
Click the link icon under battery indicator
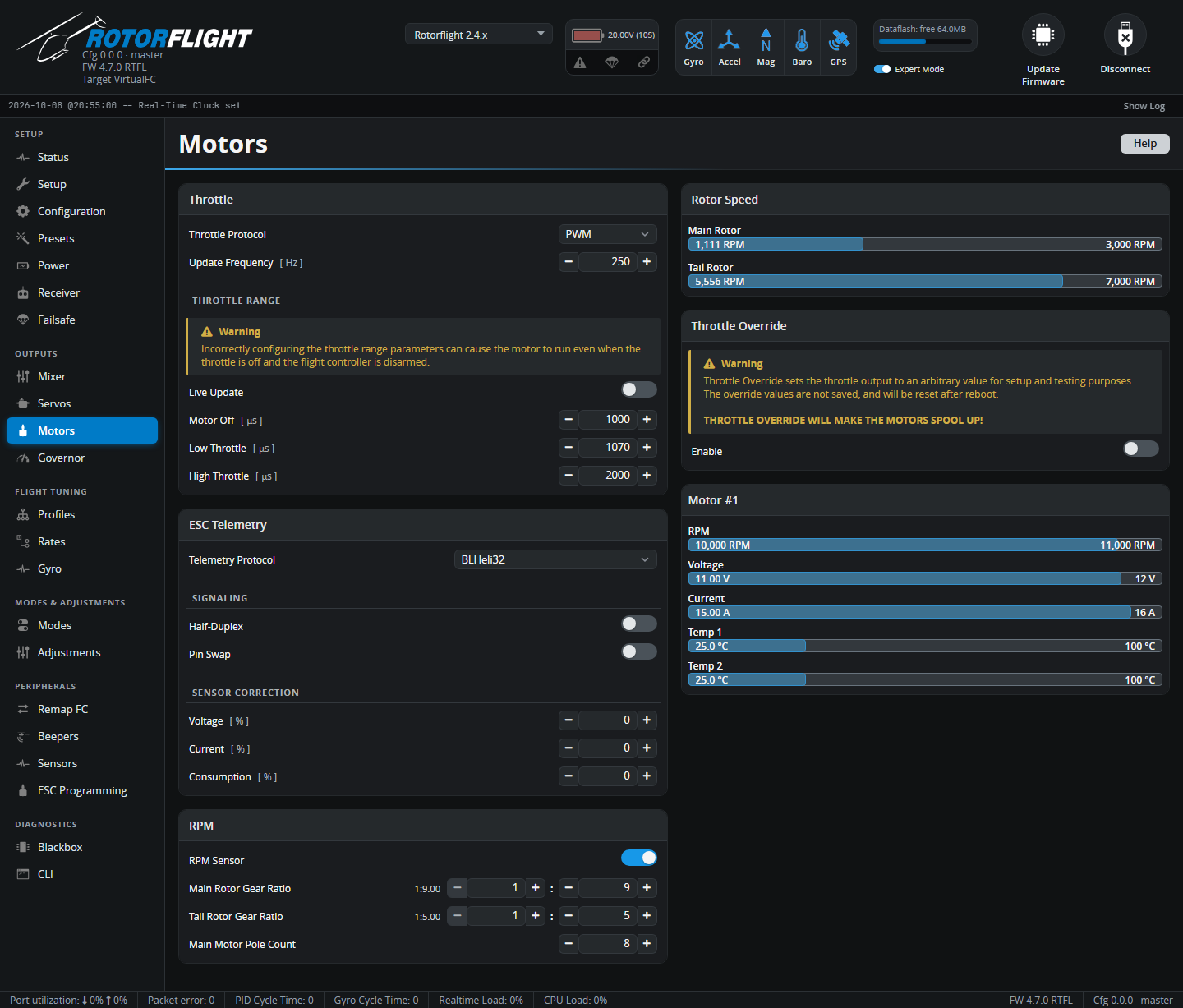pos(644,62)
